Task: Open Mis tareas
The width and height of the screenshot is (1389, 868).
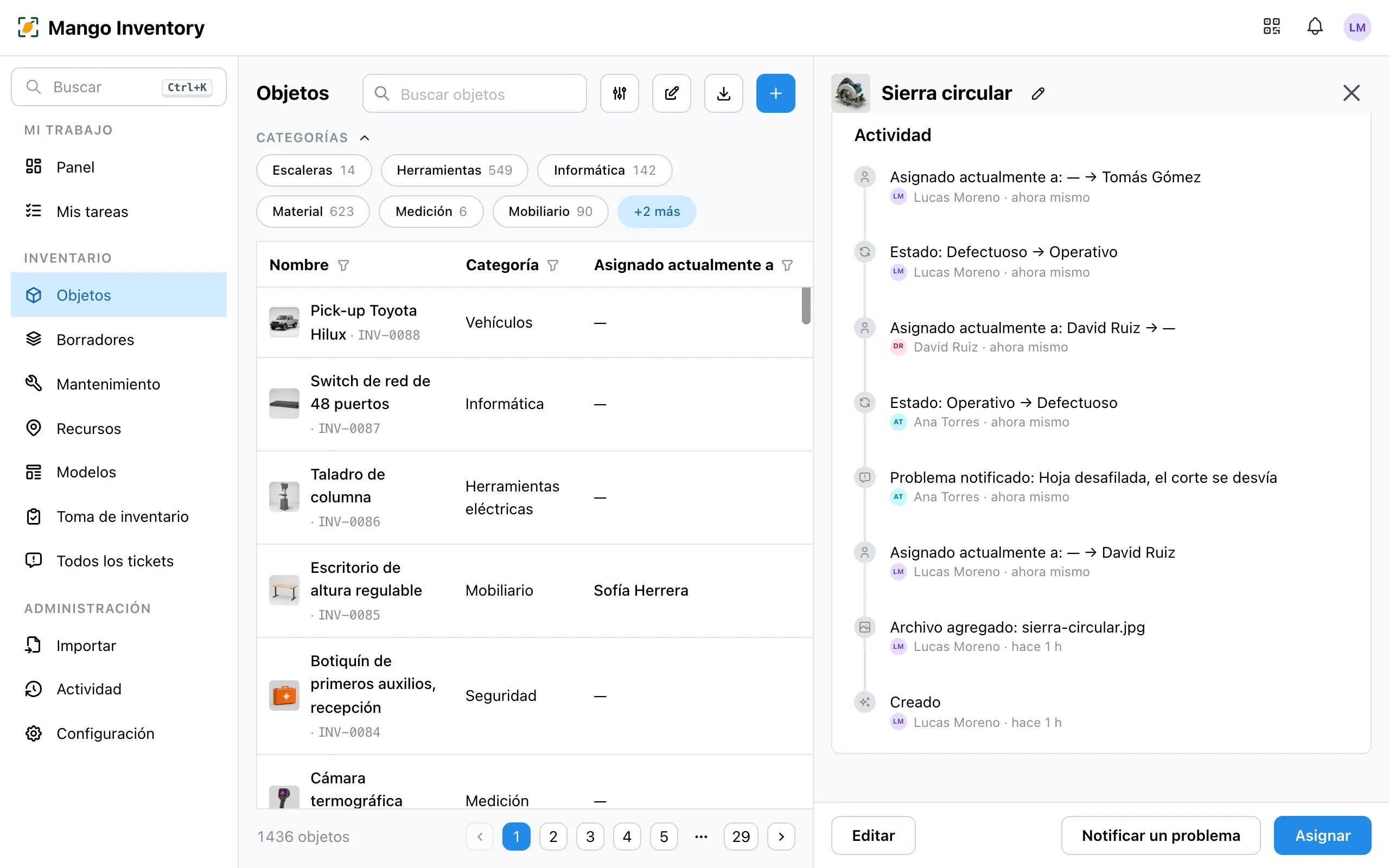Action: [119, 211]
